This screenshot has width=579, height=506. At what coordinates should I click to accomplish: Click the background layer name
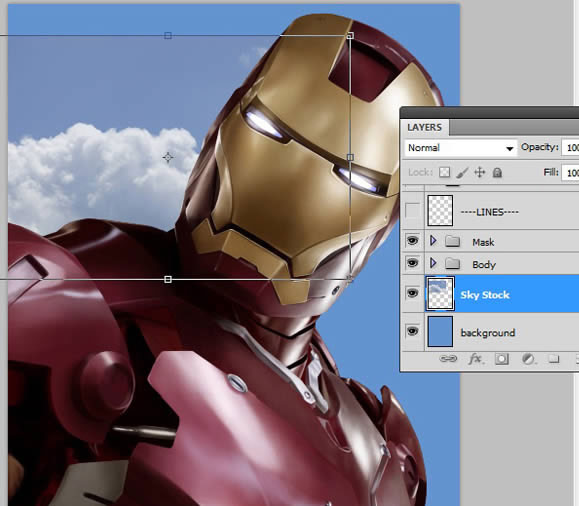pos(488,333)
